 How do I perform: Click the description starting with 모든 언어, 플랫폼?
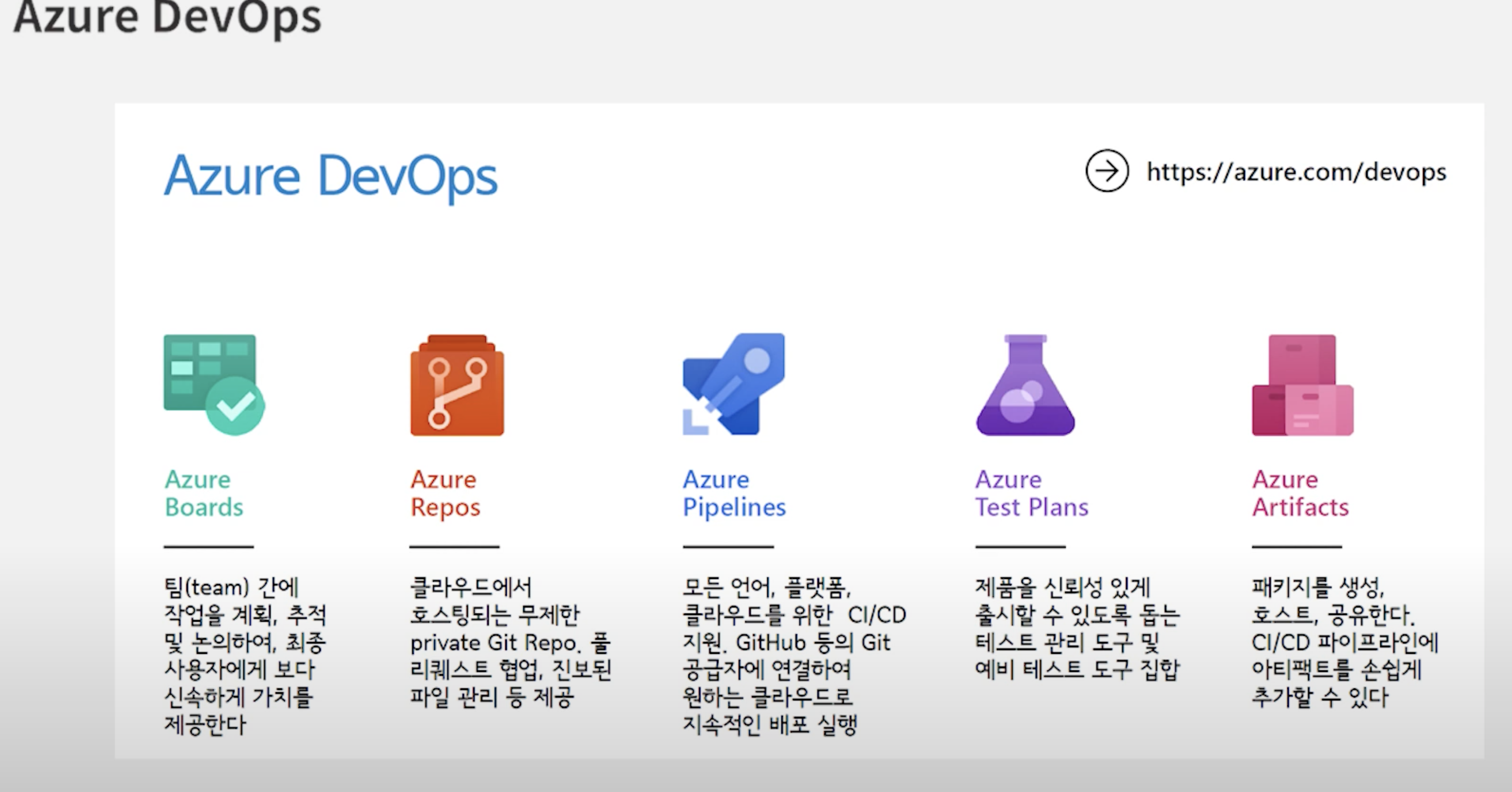pyautogui.click(x=794, y=655)
